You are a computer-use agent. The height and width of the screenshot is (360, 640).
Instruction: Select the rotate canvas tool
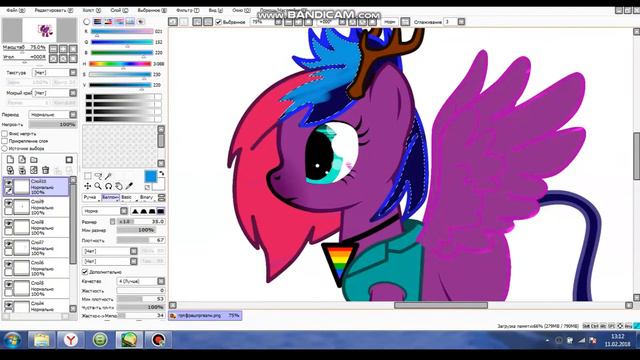tap(108, 186)
